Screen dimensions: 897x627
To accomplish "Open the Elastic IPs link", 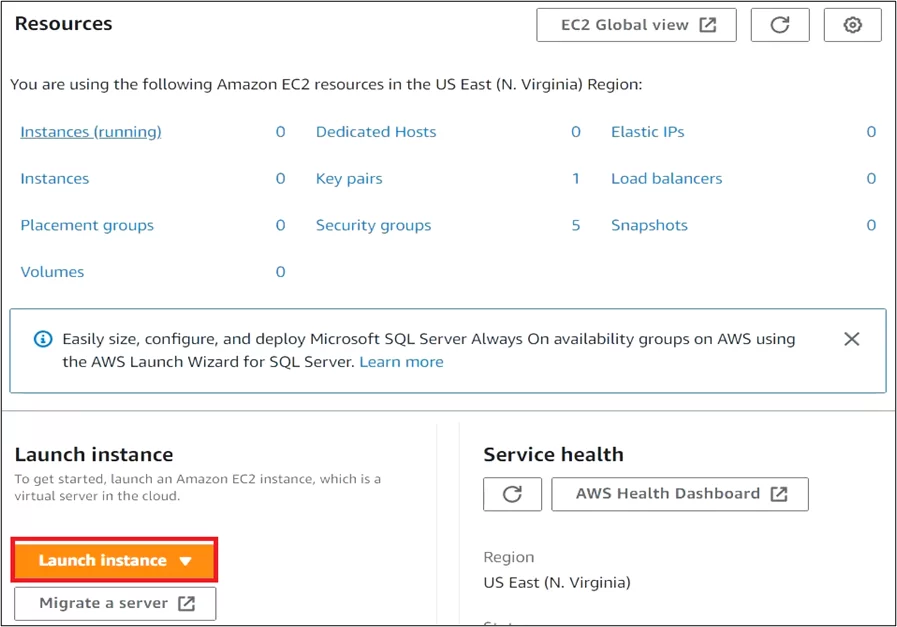I will coord(648,132).
